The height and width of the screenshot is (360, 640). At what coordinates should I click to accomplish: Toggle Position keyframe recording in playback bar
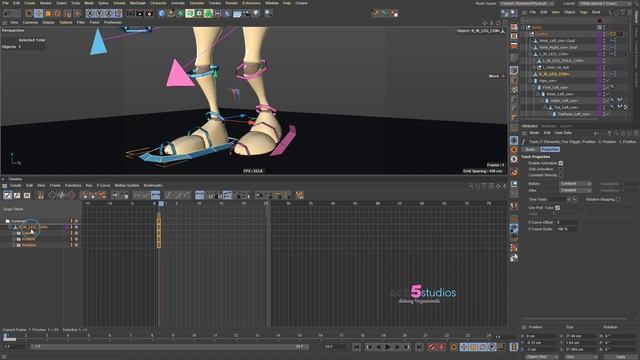(464, 347)
